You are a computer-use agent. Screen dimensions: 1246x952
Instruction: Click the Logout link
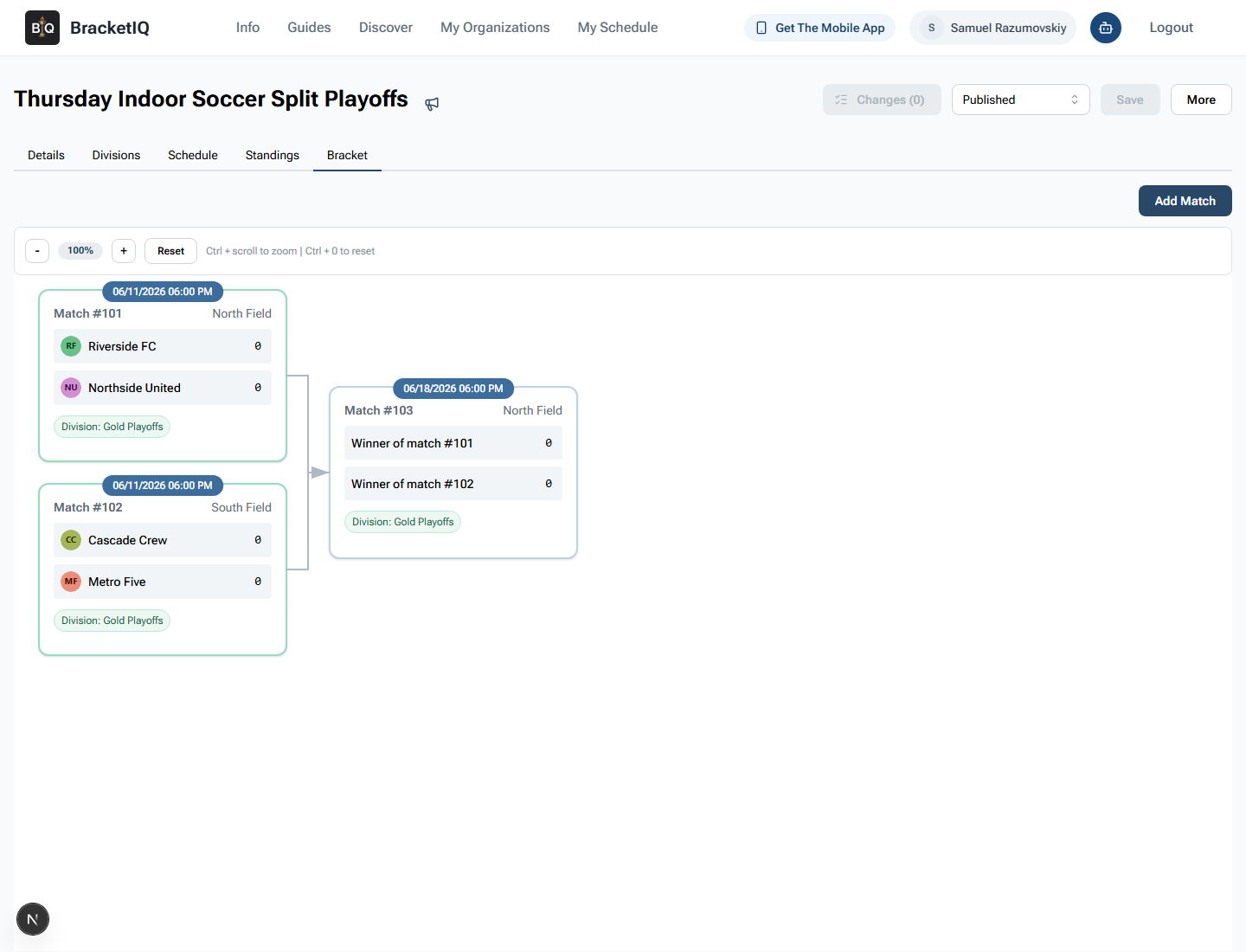[x=1171, y=28]
